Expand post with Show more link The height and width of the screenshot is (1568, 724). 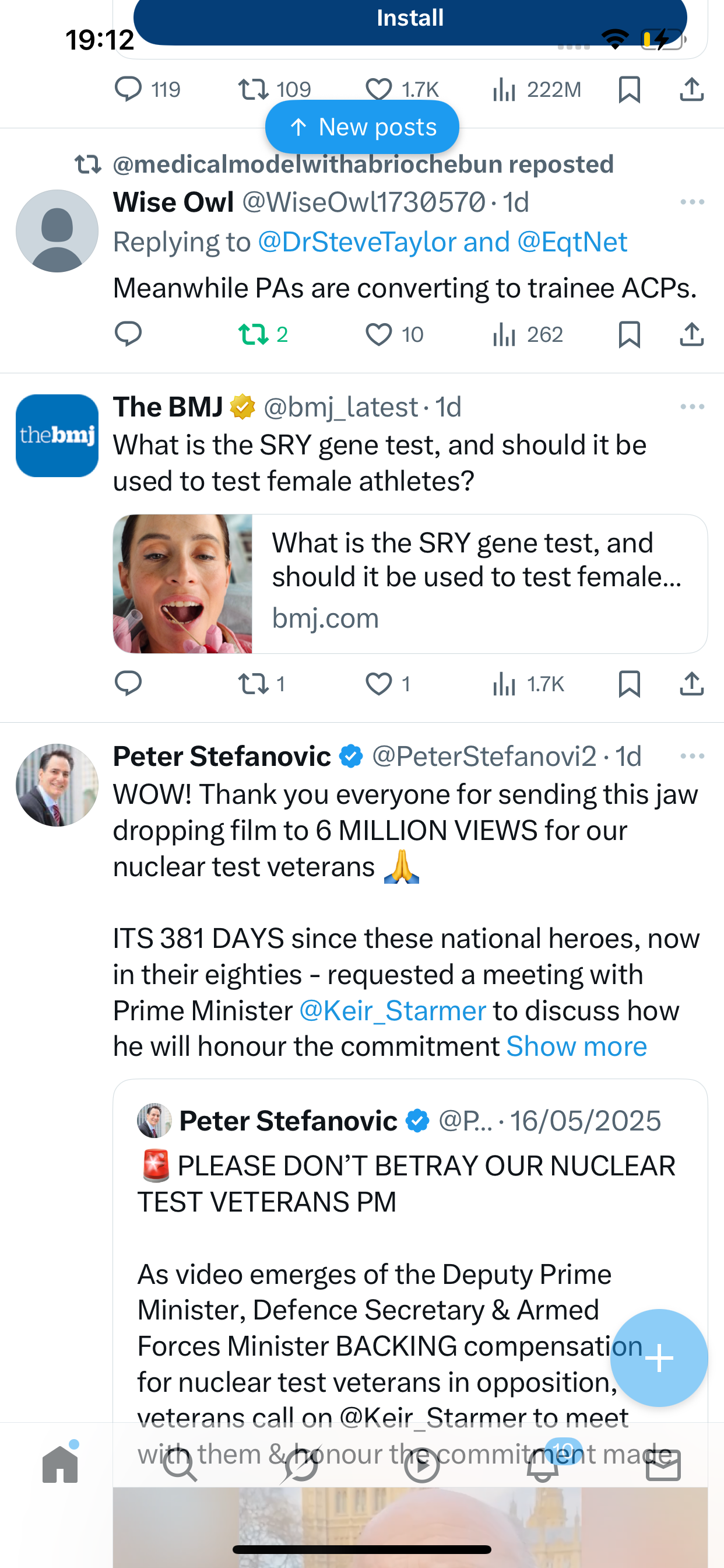point(576,1047)
